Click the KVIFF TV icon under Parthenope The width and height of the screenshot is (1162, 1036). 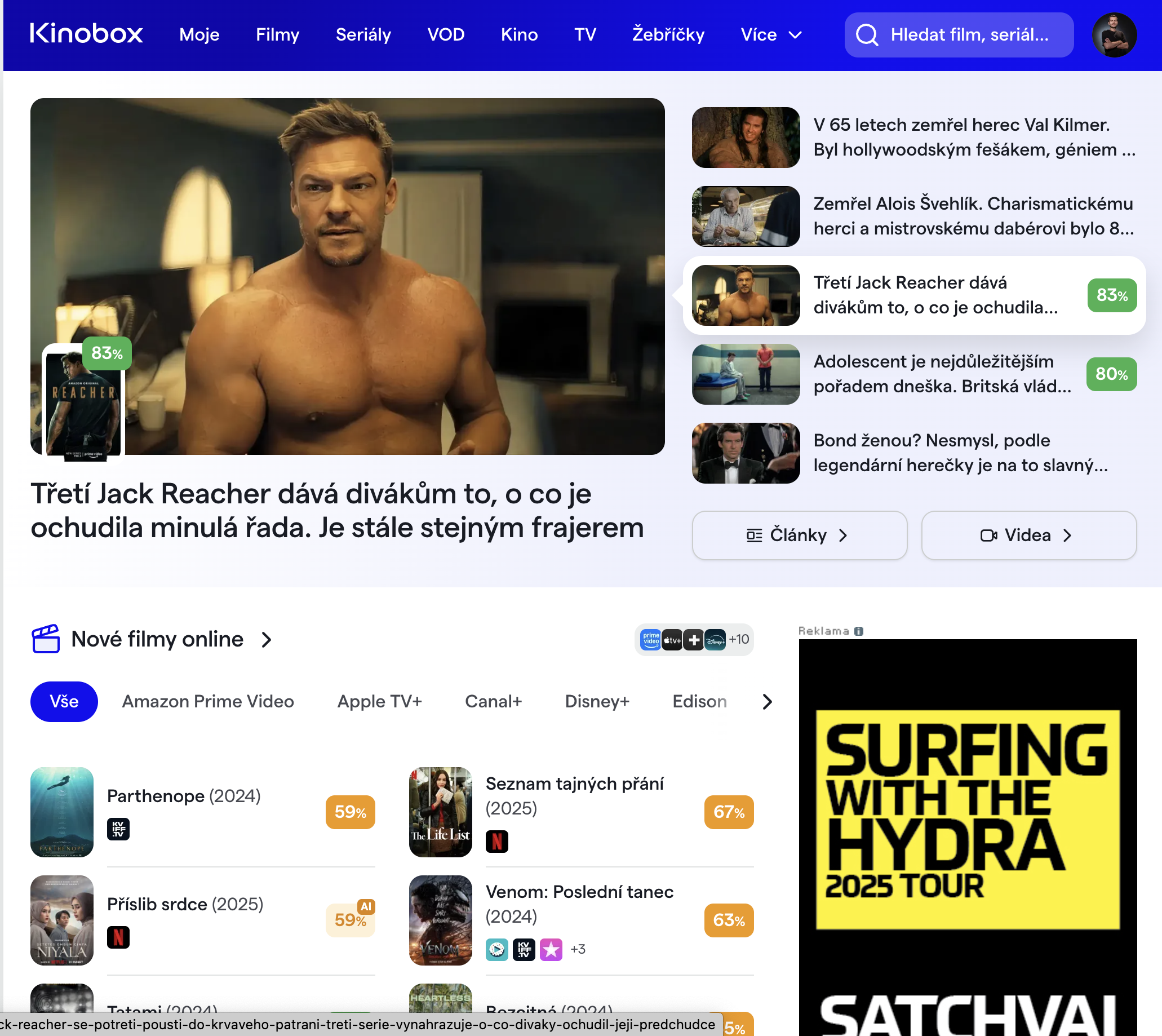click(x=118, y=829)
